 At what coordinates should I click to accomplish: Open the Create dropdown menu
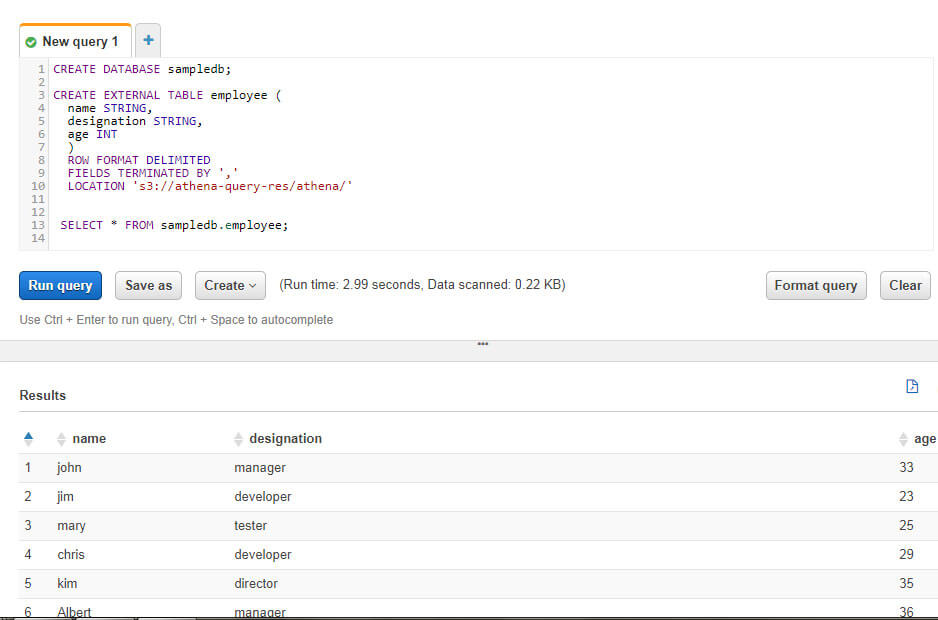pyautogui.click(x=230, y=285)
